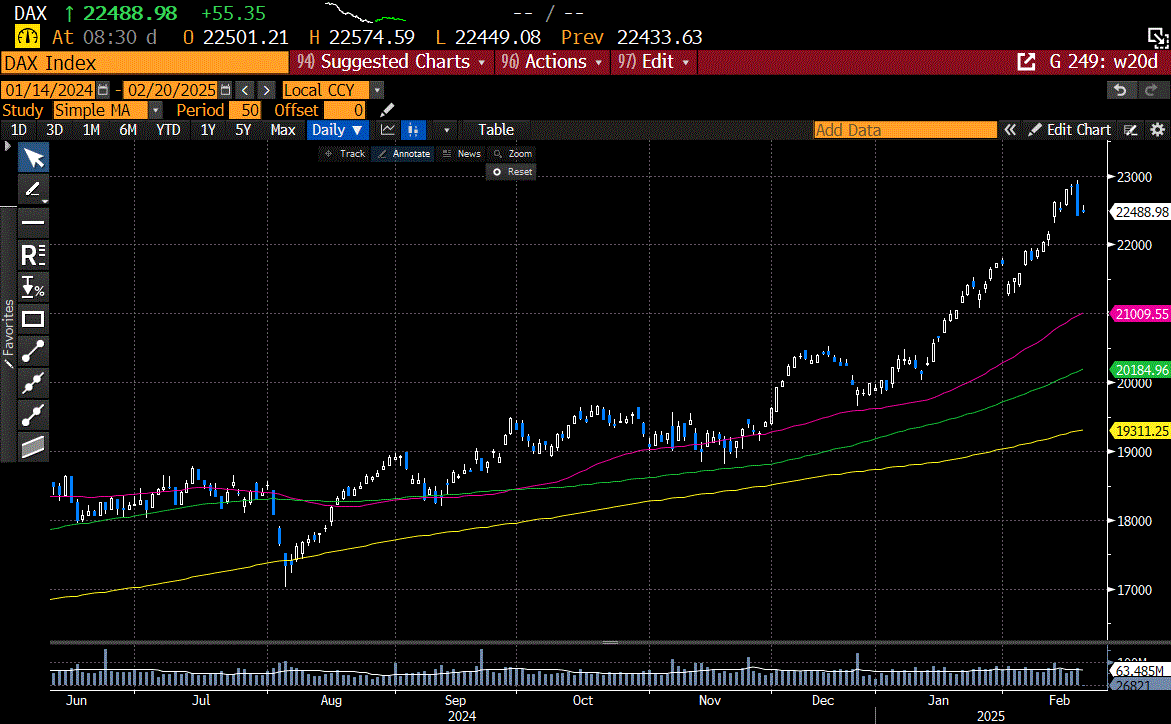Select Max time range
The height and width of the screenshot is (724, 1171).
coord(282,129)
